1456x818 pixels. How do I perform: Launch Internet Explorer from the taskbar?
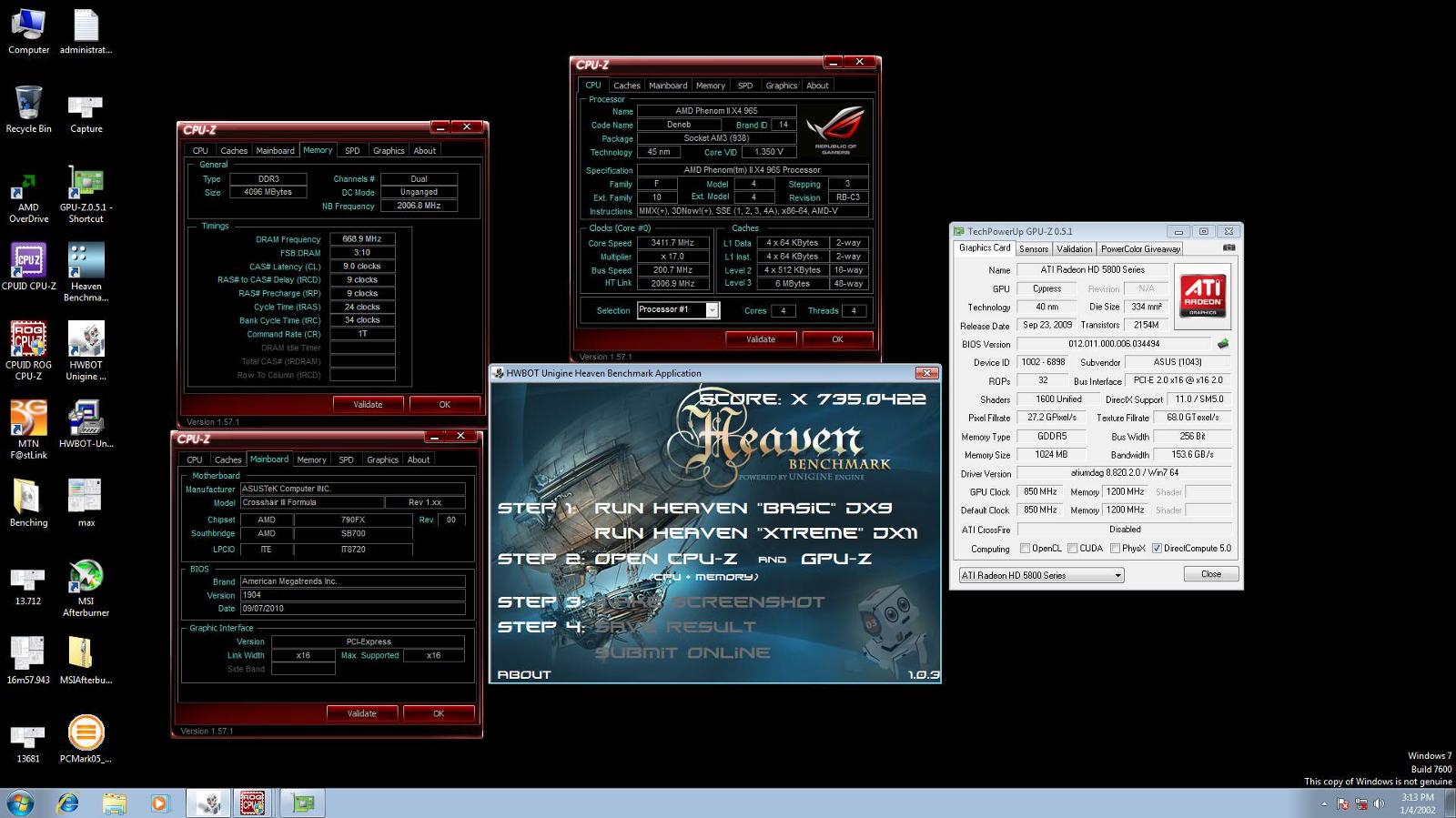tap(67, 803)
